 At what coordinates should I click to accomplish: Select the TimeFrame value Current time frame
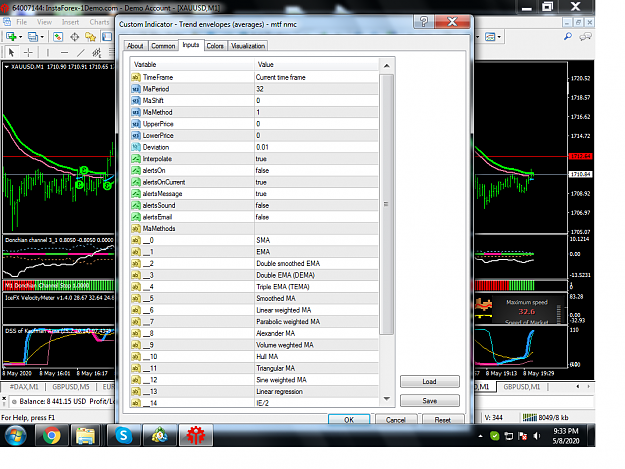click(x=316, y=77)
